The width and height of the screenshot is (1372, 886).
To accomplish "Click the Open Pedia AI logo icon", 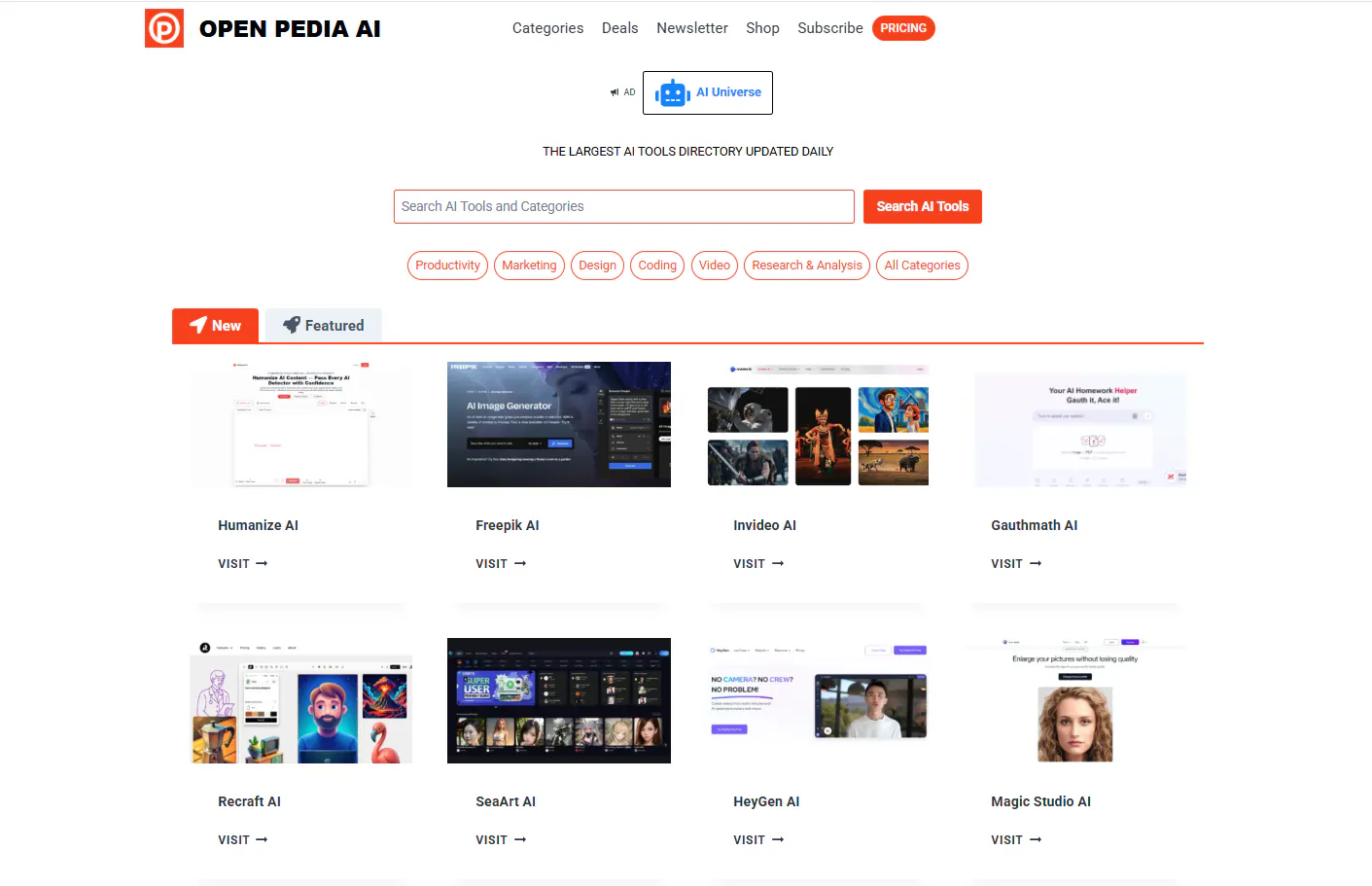I will click(x=164, y=28).
